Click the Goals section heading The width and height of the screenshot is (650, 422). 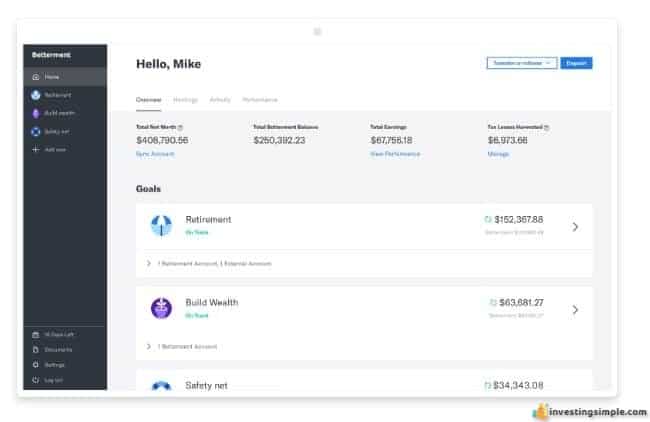click(148, 189)
